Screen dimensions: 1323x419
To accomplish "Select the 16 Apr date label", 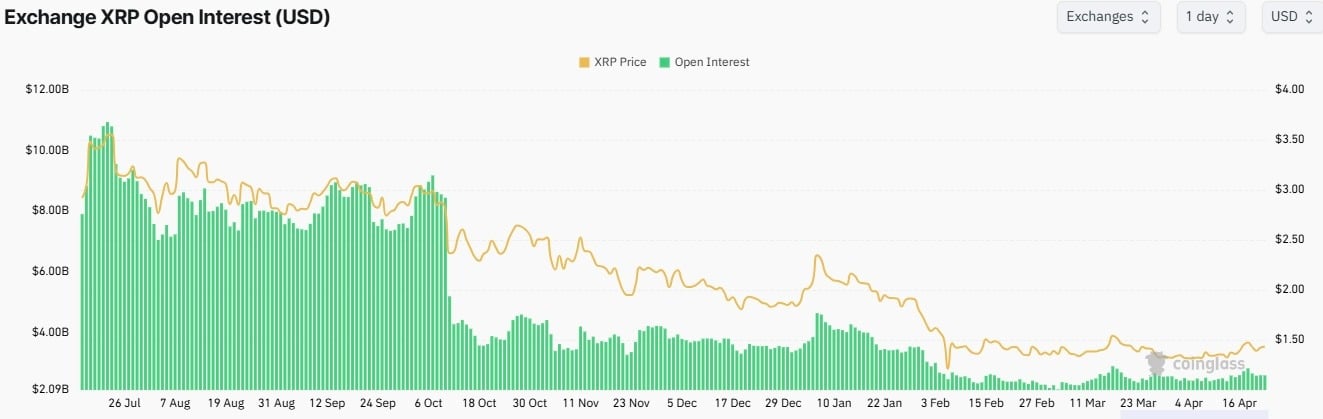I will [1239, 403].
